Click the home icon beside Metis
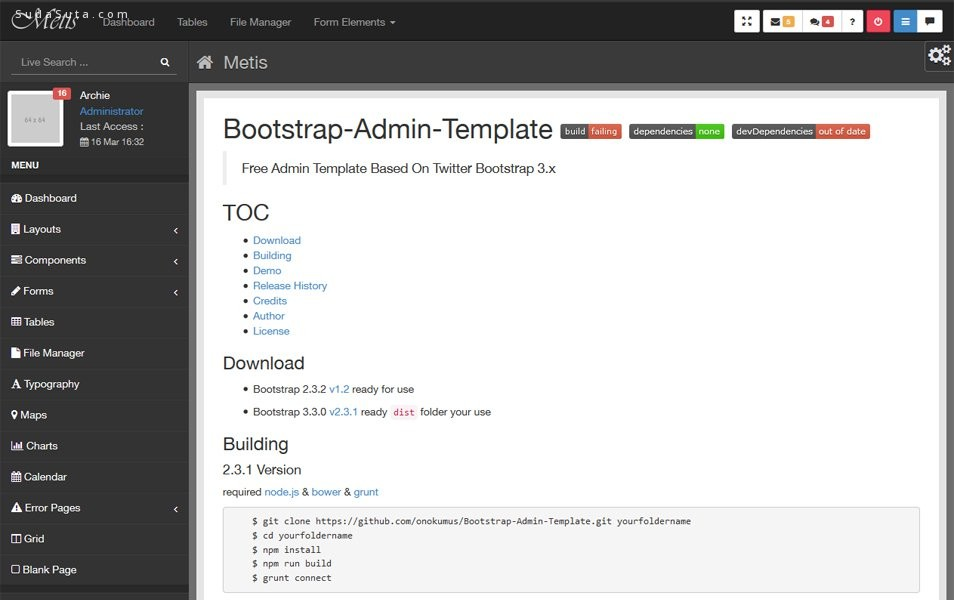The image size is (954, 600). click(205, 62)
